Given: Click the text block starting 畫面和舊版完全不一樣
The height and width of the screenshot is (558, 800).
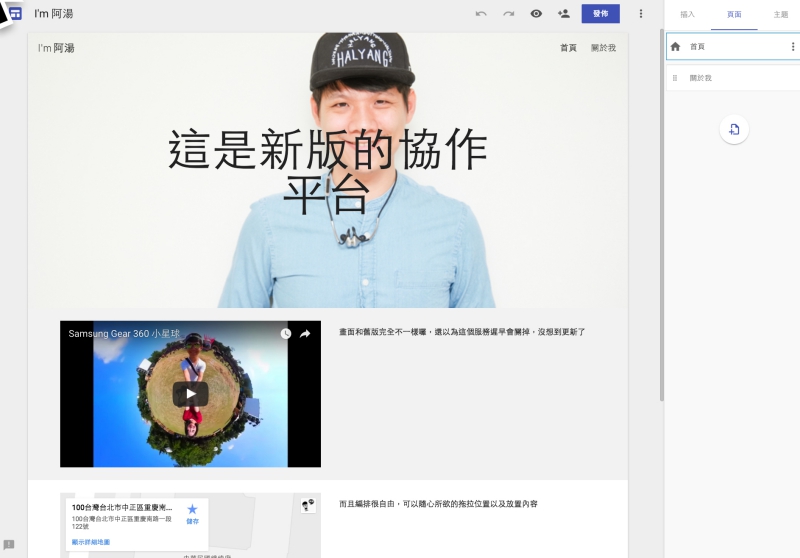Looking at the screenshot, I should (462, 332).
